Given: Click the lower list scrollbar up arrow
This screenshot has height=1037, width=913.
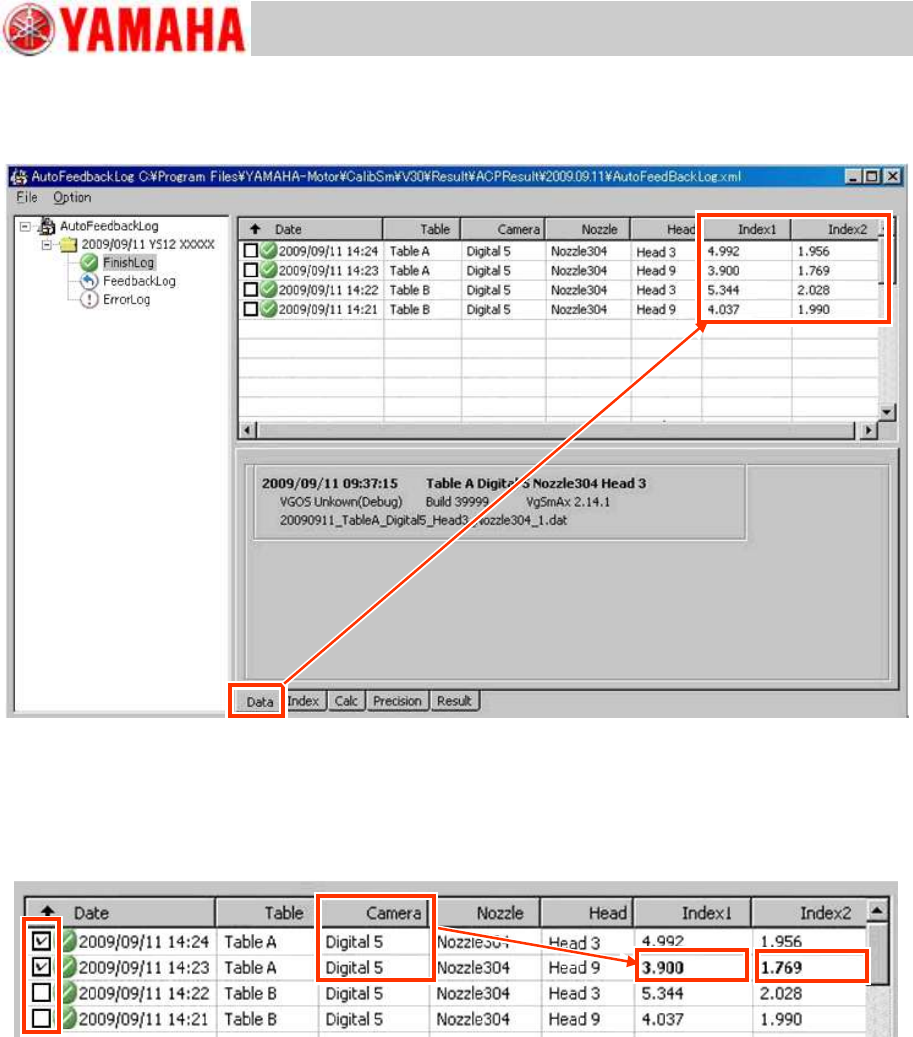Looking at the screenshot, I should pyautogui.click(x=877, y=911).
